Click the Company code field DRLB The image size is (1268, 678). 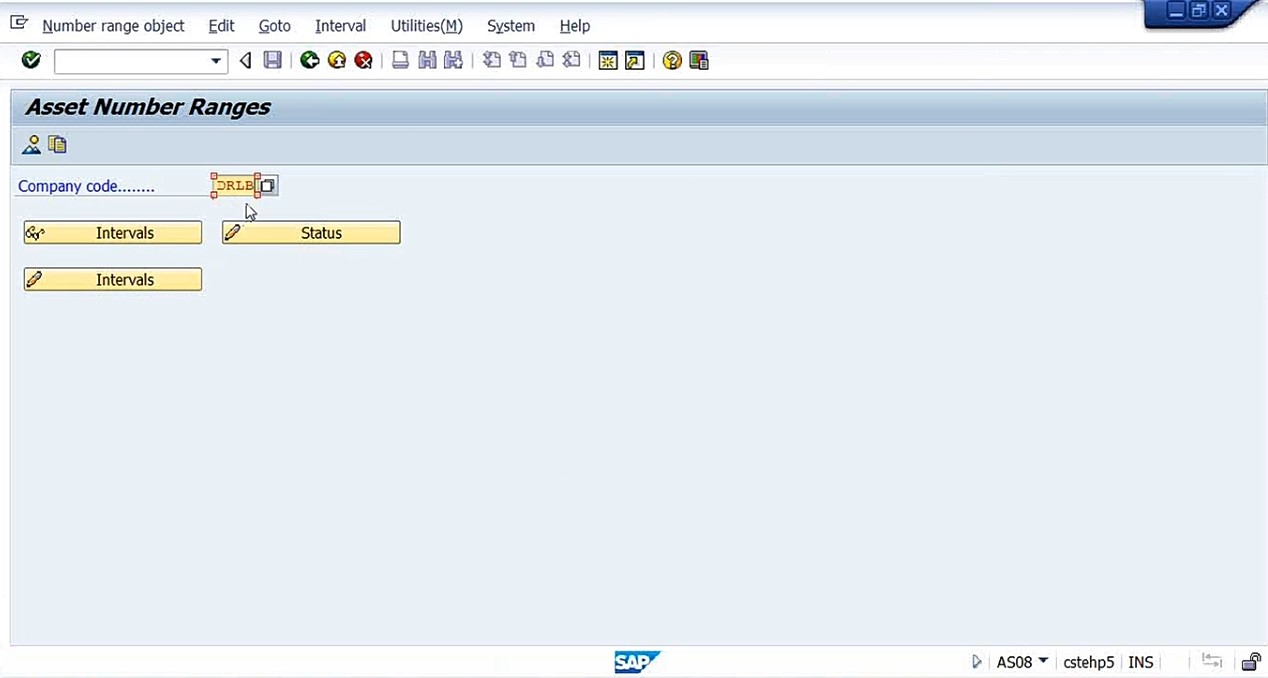tap(235, 186)
